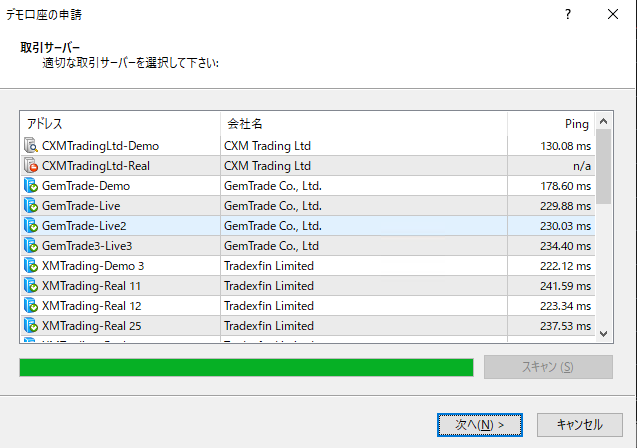The image size is (637, 448).
Task: Select the GemTrade-Demo address
Action: pos(86,186)
